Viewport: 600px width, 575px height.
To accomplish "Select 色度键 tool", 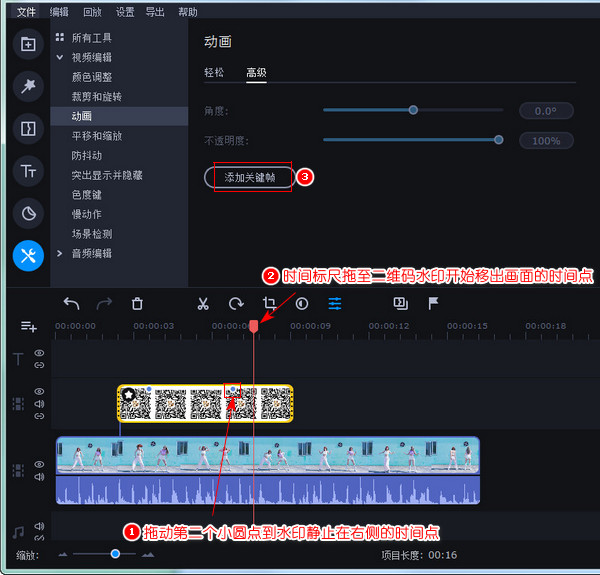I will [x=87, y=195].
